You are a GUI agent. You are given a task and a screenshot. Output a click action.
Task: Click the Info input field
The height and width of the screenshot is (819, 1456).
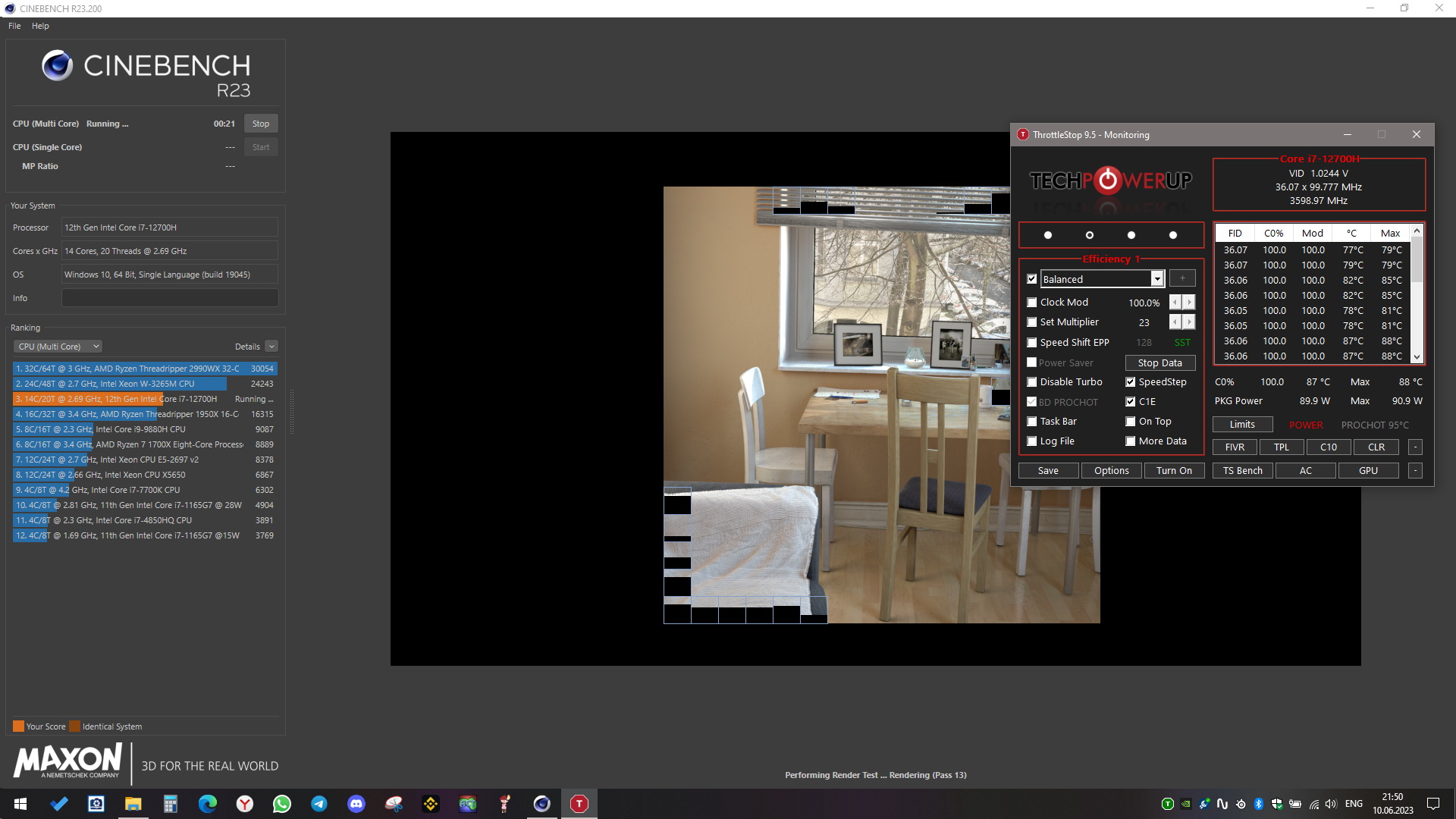(170, 298)
